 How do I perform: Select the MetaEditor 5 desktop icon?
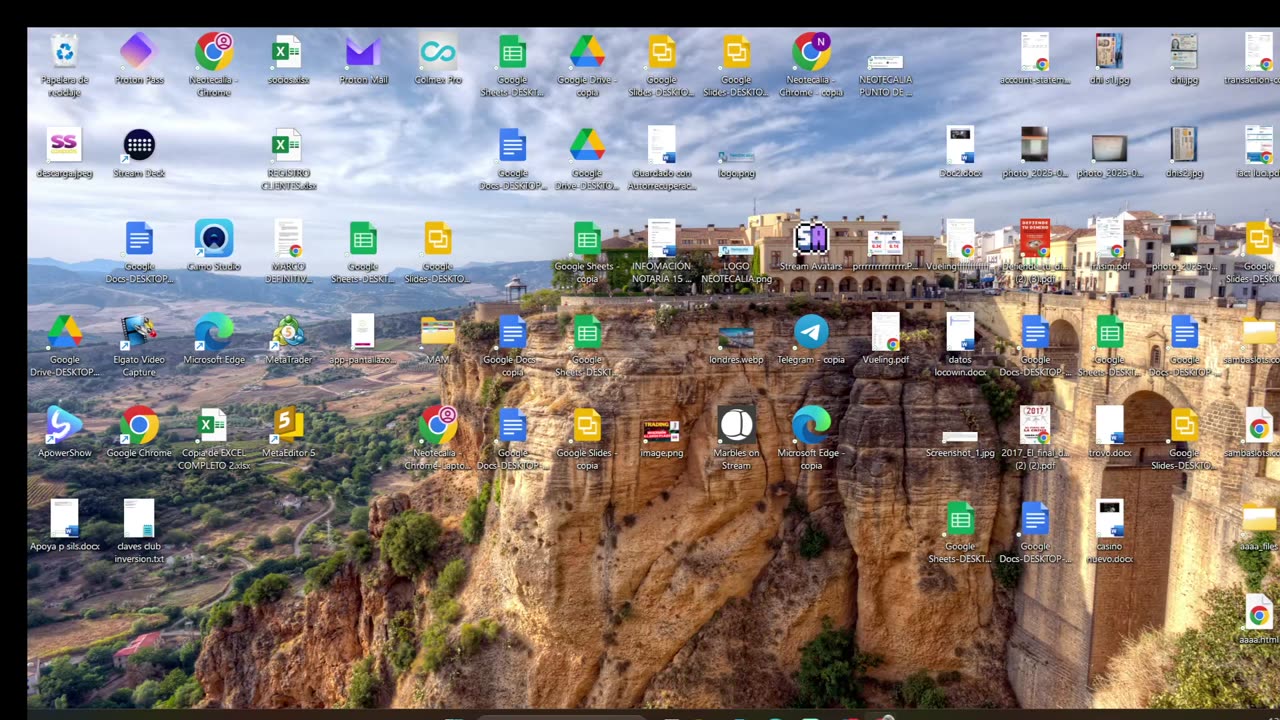(x=288, y=425)
